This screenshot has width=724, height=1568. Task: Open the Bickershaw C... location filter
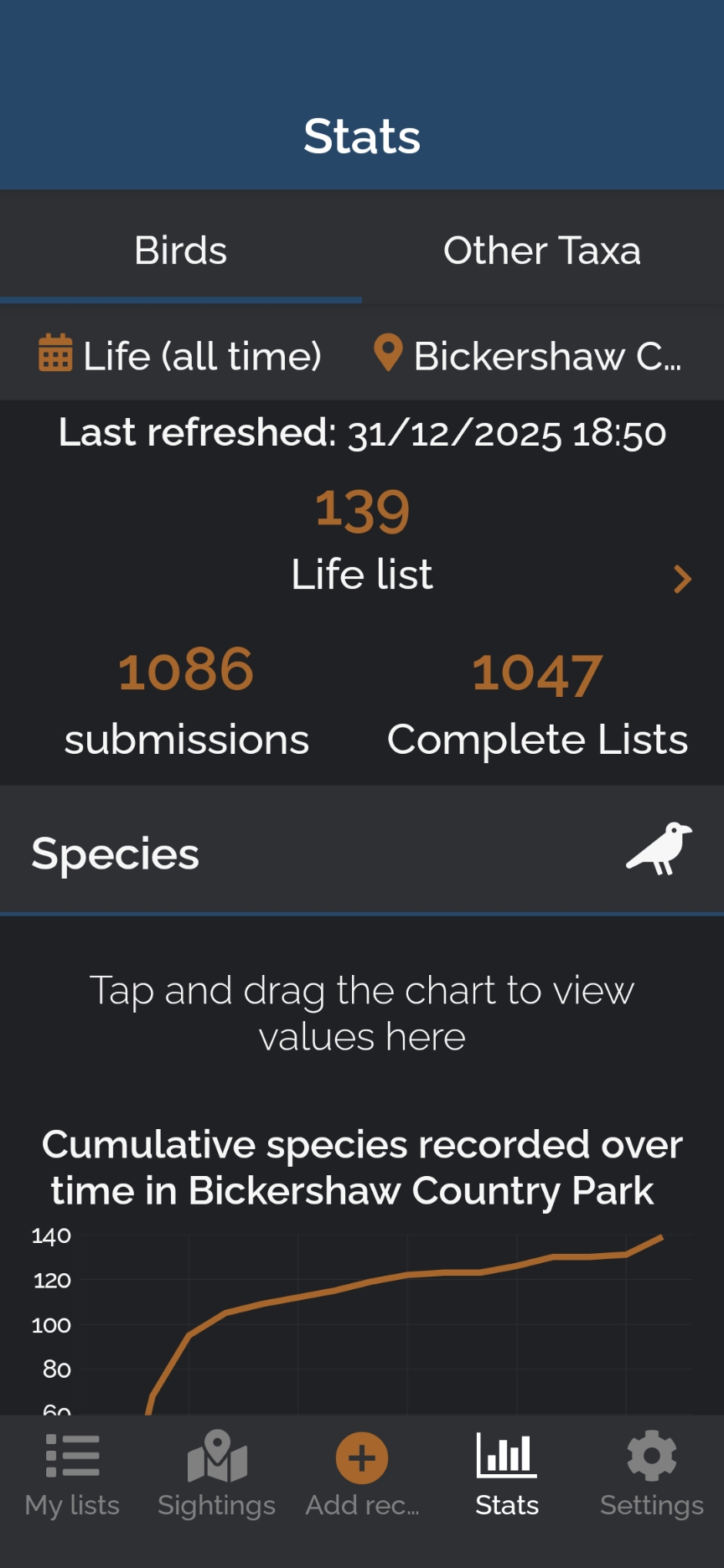(546, 356)
